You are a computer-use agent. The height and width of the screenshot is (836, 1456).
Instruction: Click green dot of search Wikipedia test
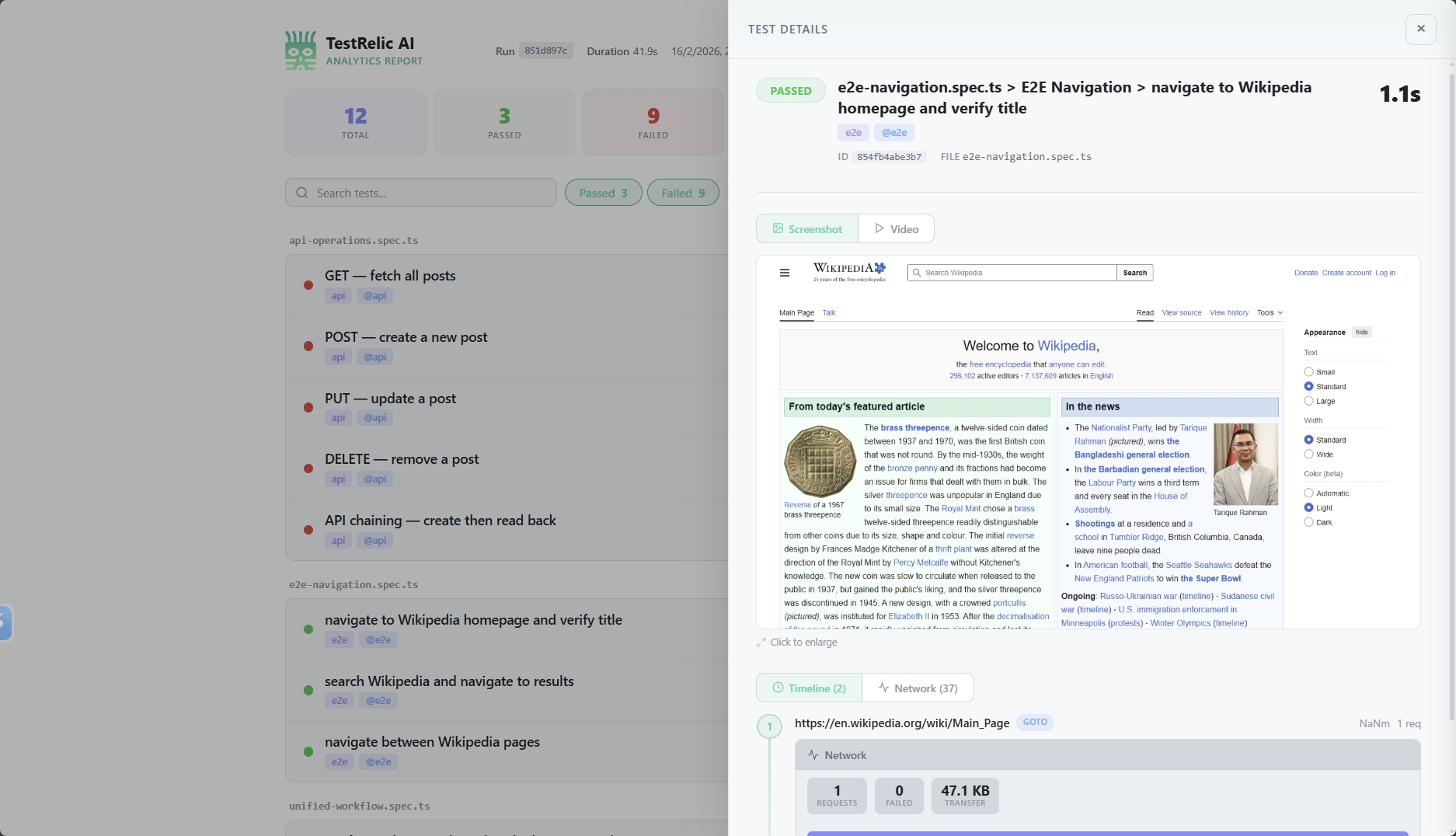point(308,690)
